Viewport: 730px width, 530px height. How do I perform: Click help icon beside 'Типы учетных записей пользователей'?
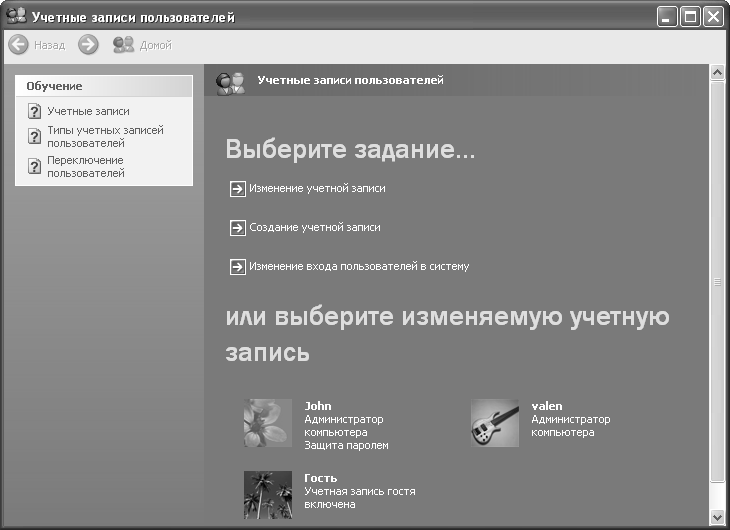(34, 136)
